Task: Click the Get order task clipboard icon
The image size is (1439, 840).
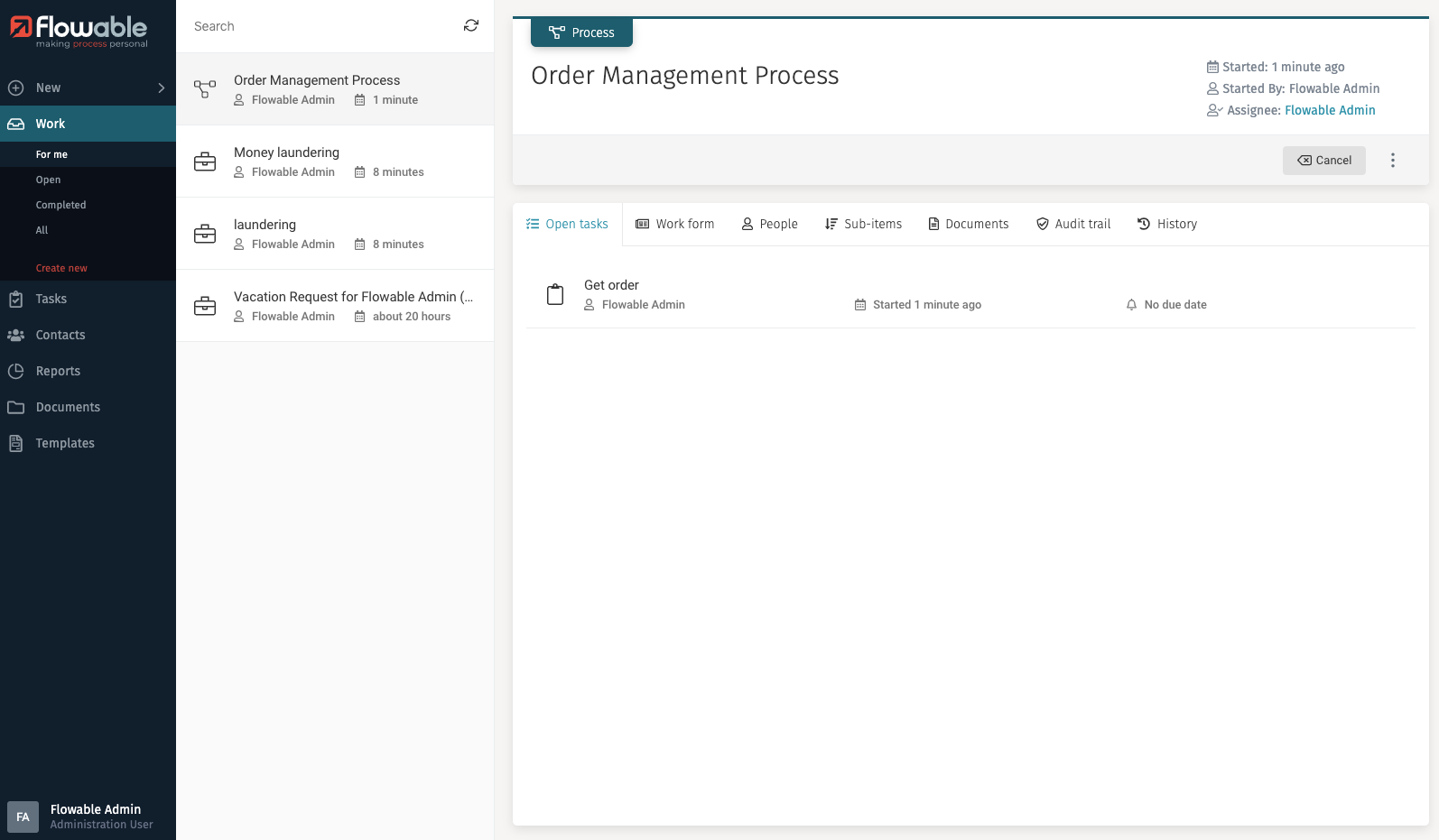Action: coord(555,295)
